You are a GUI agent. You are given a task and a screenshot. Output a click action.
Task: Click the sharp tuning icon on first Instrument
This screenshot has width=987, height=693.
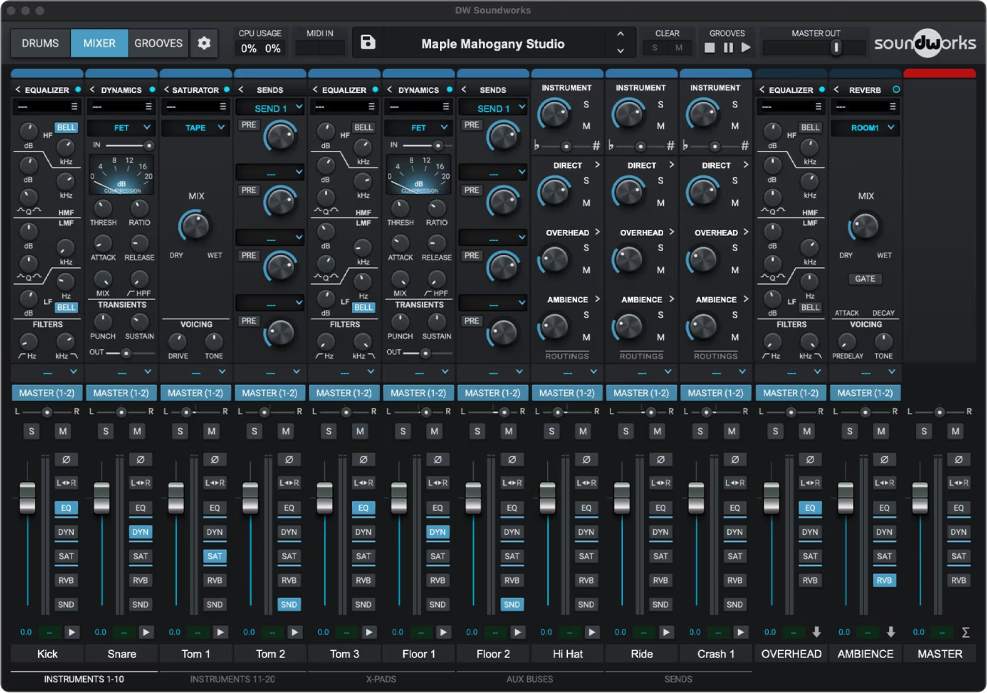click(596, 146)
